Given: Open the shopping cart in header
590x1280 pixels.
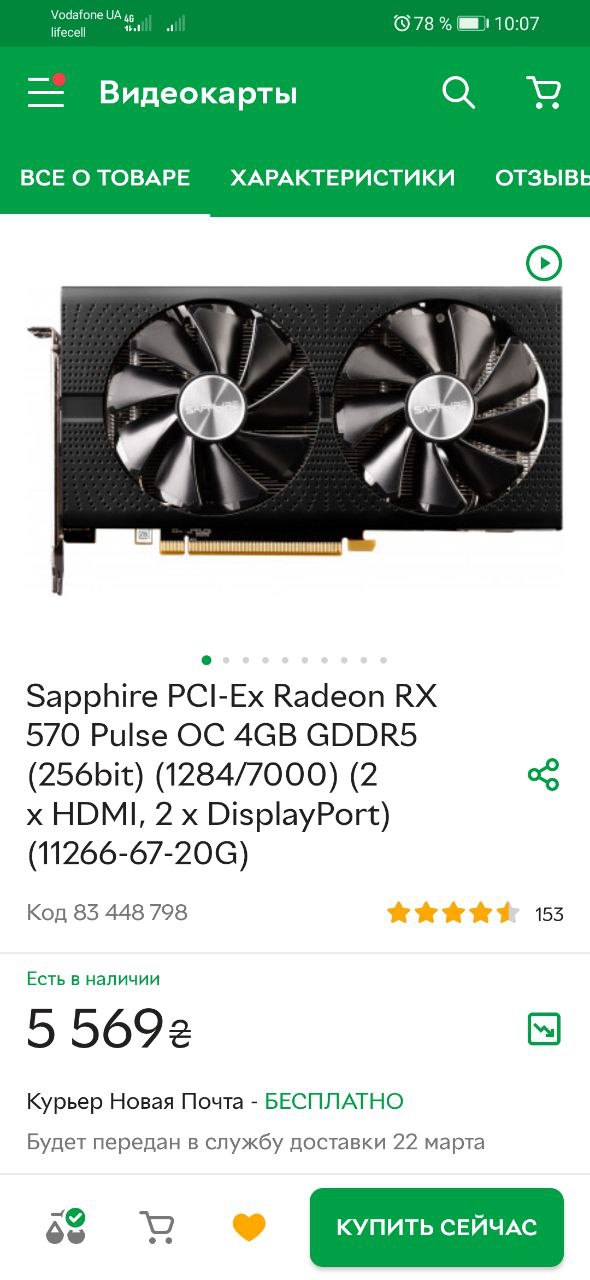Looking at the screenshot, I should tap(544, 93).
